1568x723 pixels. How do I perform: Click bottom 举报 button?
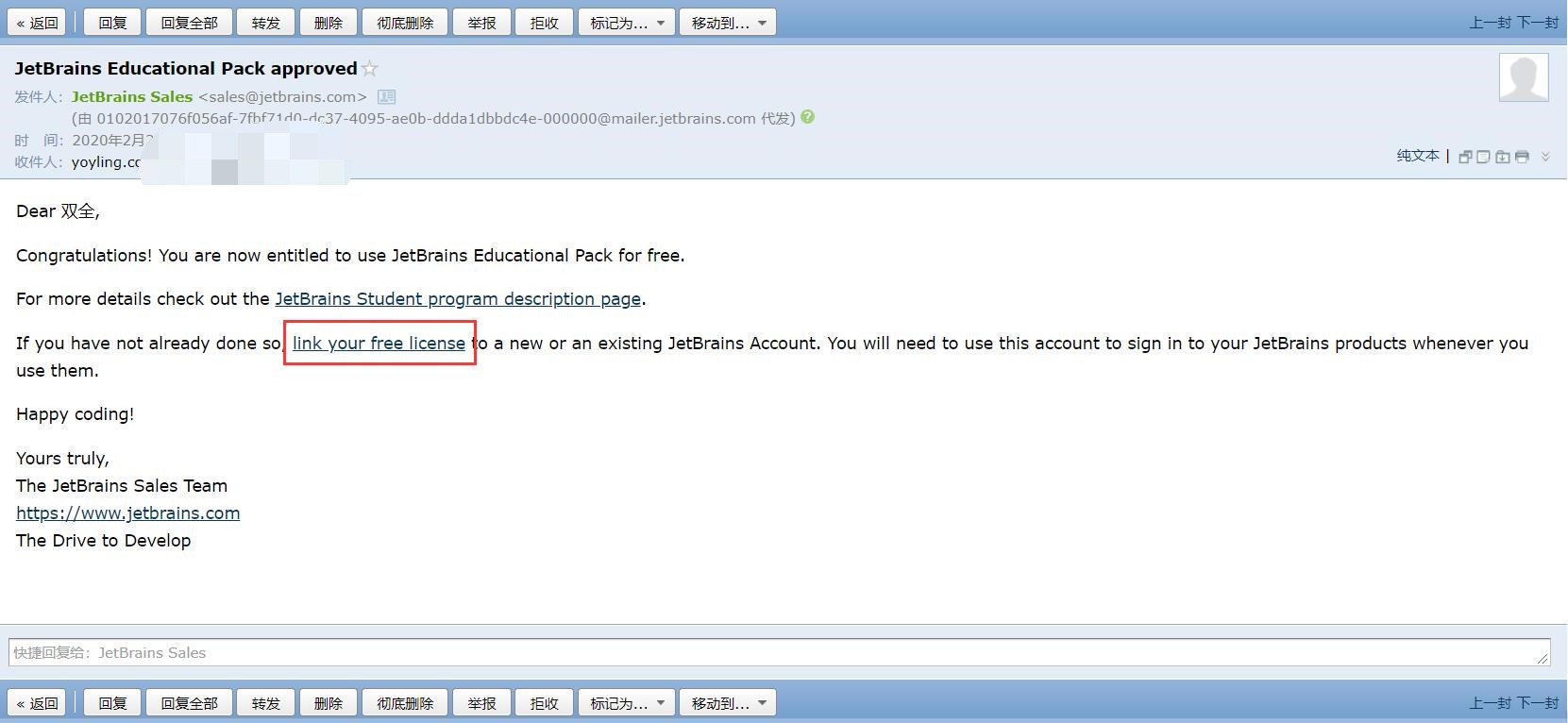click(481, 703)
